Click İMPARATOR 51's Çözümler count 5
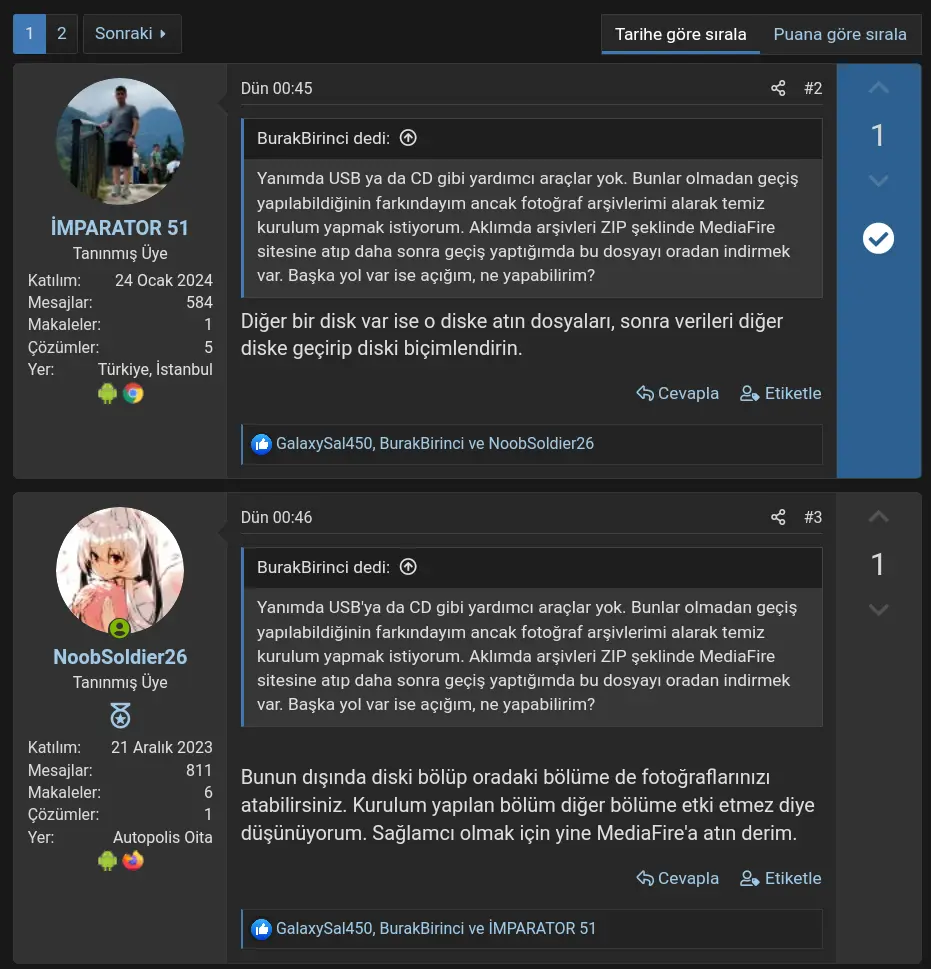Screen dimensions: 931x969 209,347
